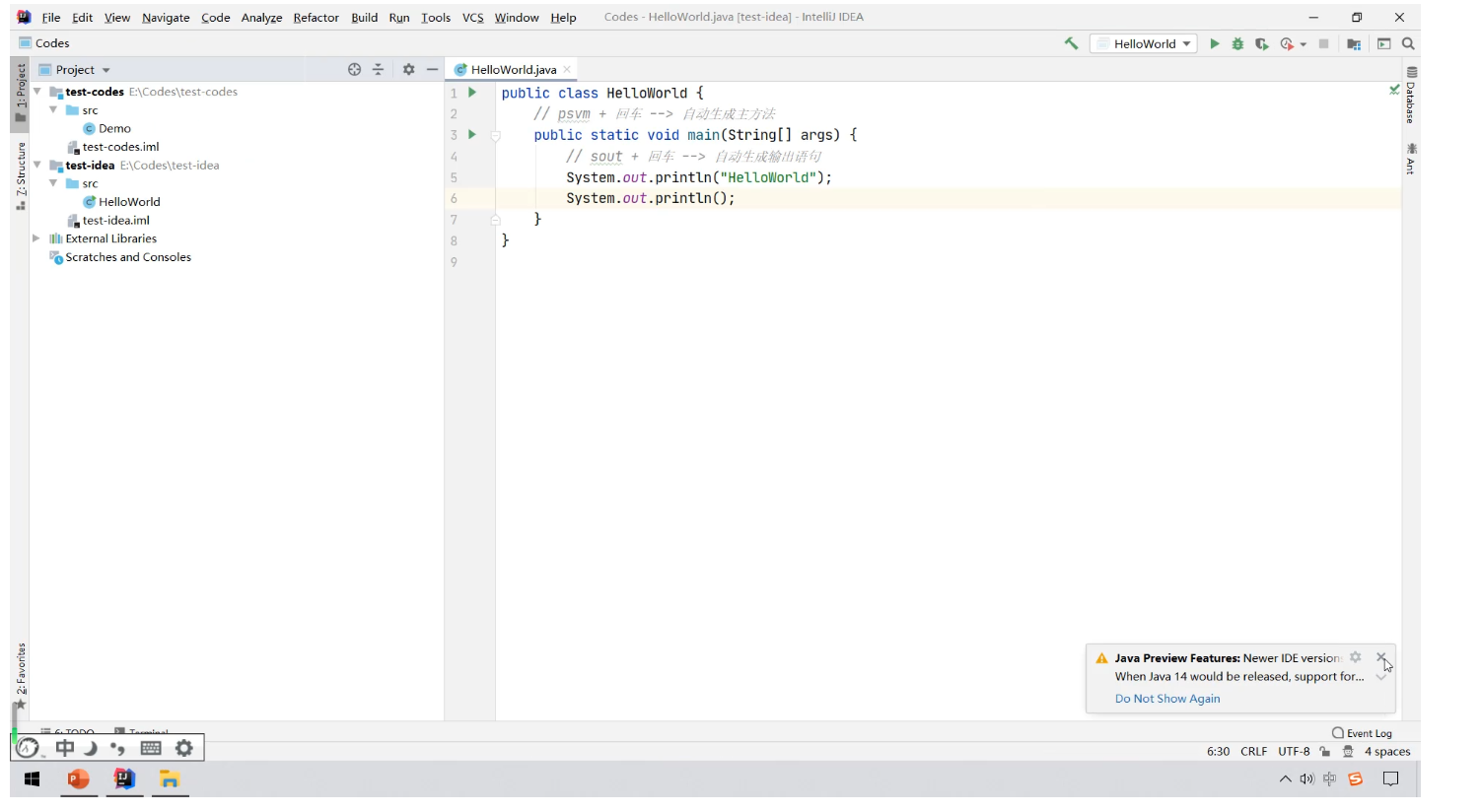Image resolution: width=1481 pixels, height=812 pixels.
Task: Hide the Project tool window
Action: tap(432, 69)
